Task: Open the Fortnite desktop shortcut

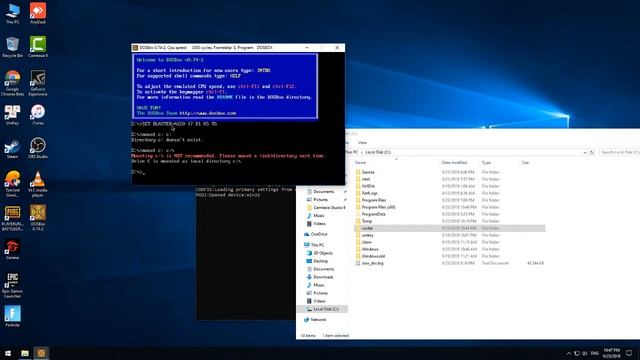Action: point(13,317)
